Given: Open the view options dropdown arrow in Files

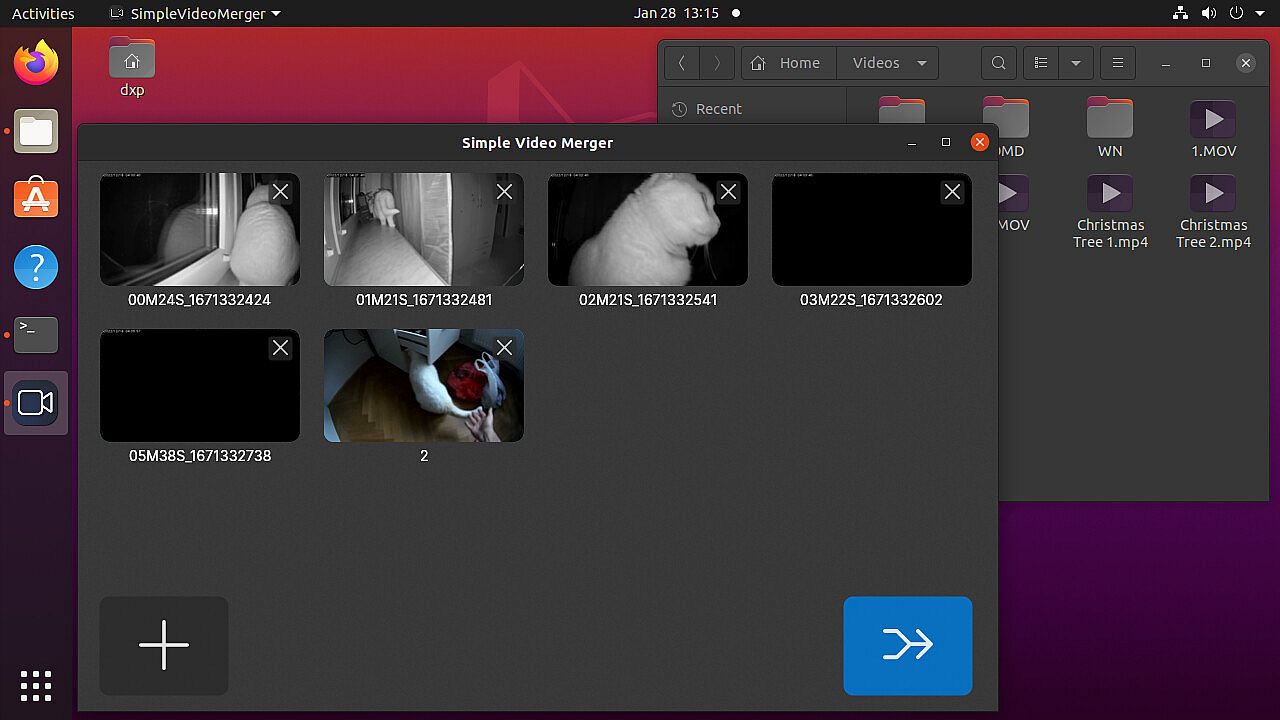Looking at the screenshot, I should click(1076, 63).
